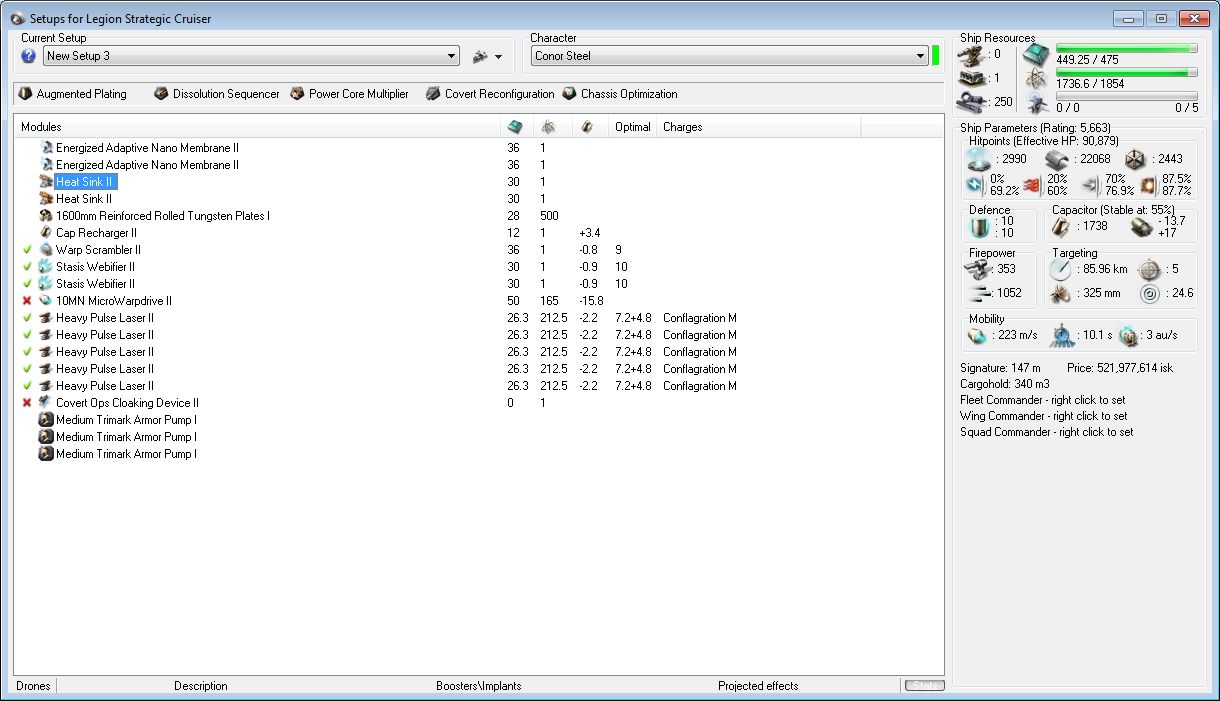The height and width of the screenshot is (701, 1220).
Task: Click Fleet Commander - right click to set
Action: point(1042,400)
